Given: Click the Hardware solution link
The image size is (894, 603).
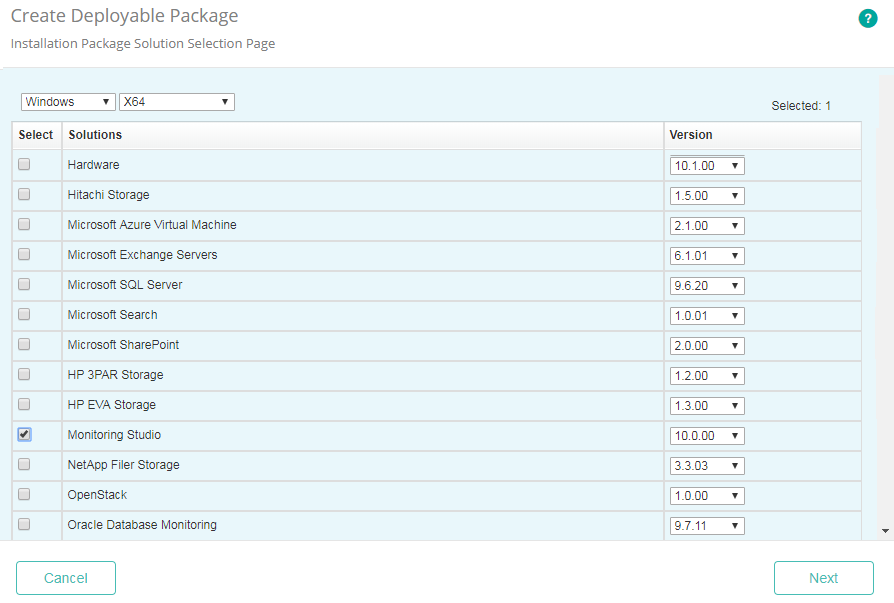Looking at the screenshot, I should (x=93, y=164).
